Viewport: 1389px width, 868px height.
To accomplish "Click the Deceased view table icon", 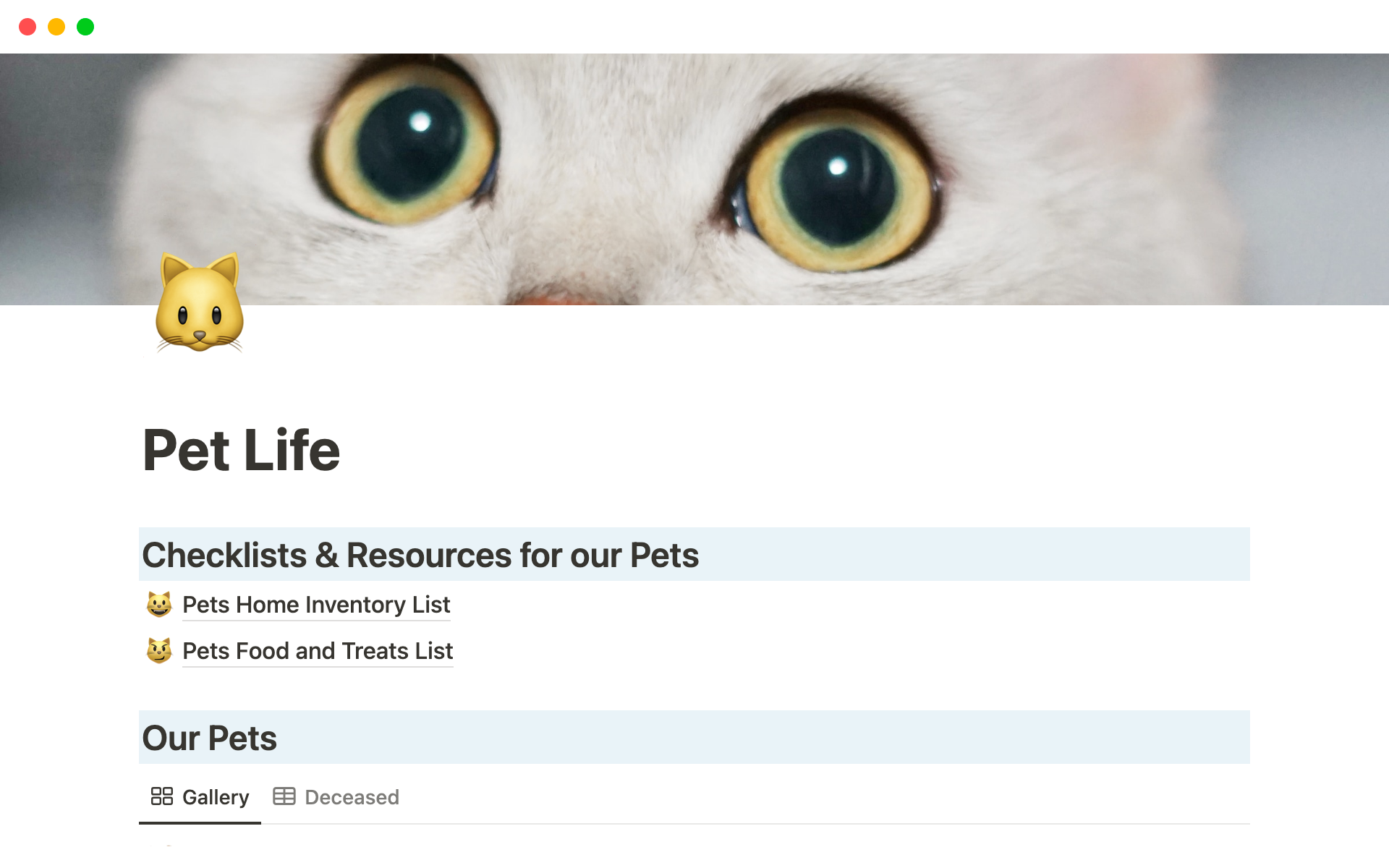I will point(284,796).
